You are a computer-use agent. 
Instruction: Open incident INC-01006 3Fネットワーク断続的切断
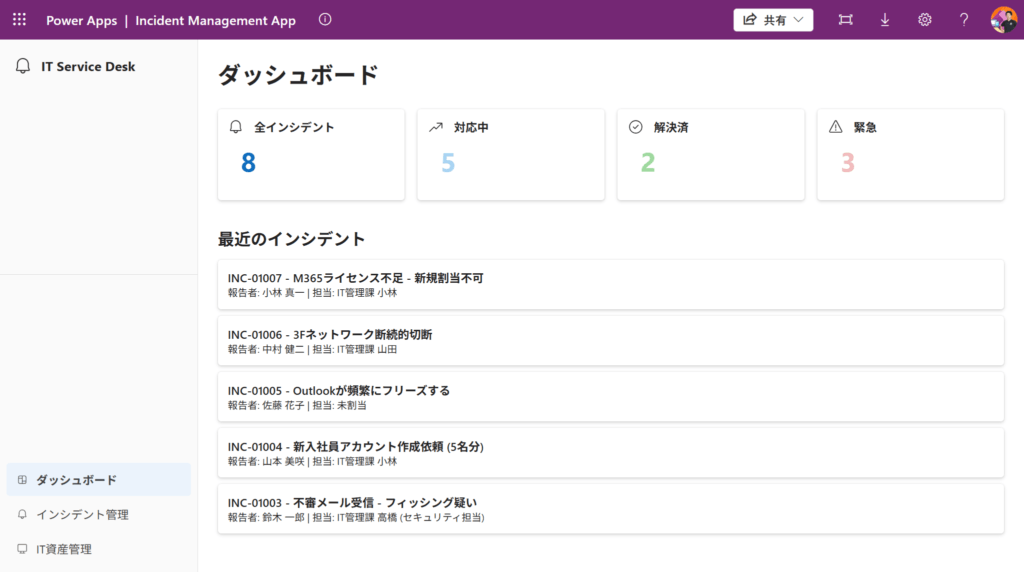pos(610,341)
